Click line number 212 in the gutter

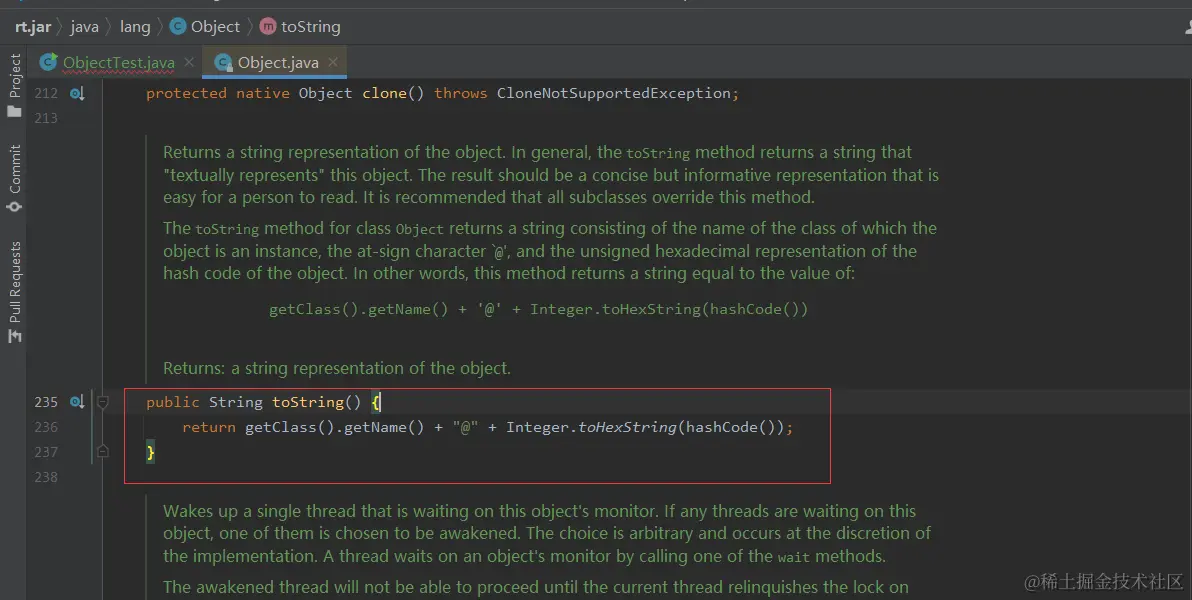coord(46,93)
